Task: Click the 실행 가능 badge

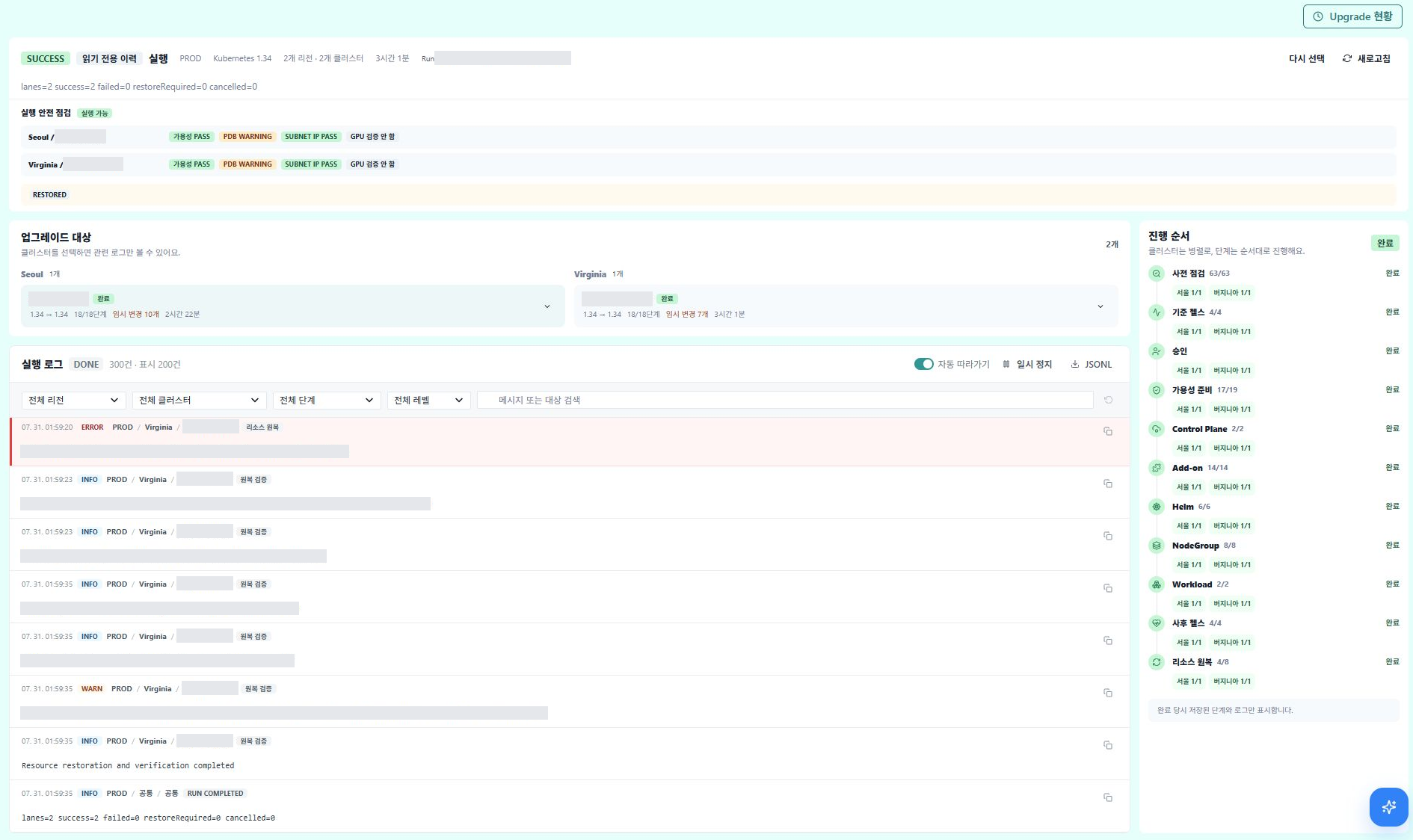Action: point(95,114)
